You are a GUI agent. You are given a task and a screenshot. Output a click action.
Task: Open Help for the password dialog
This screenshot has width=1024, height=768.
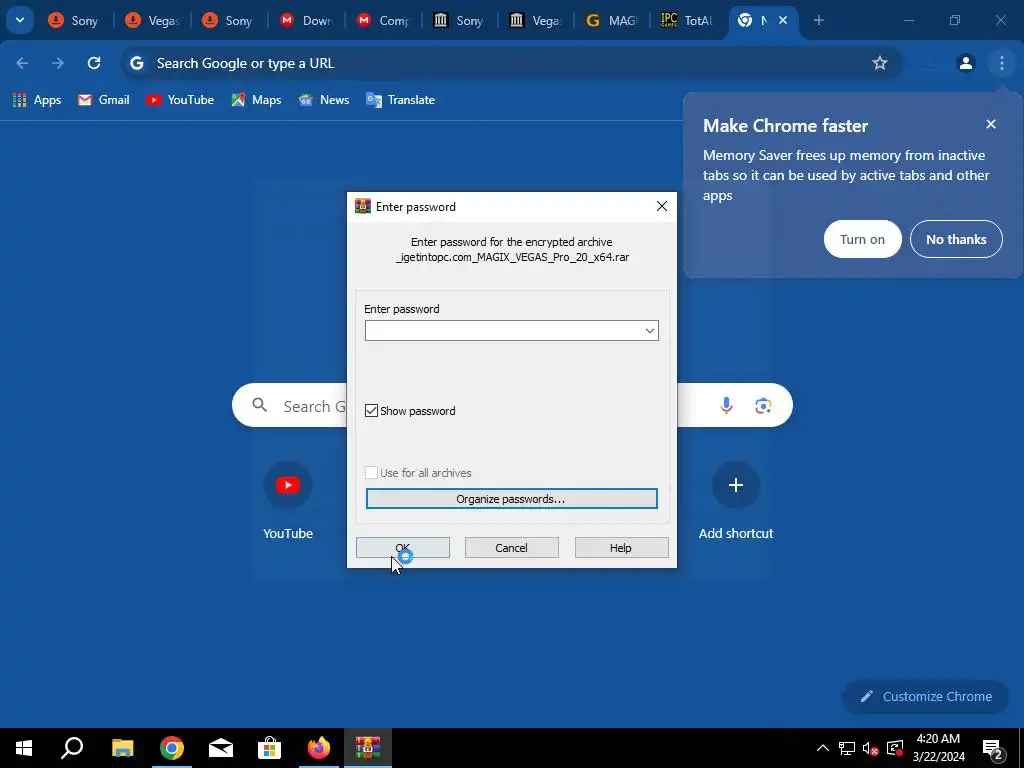pos(621,548)
